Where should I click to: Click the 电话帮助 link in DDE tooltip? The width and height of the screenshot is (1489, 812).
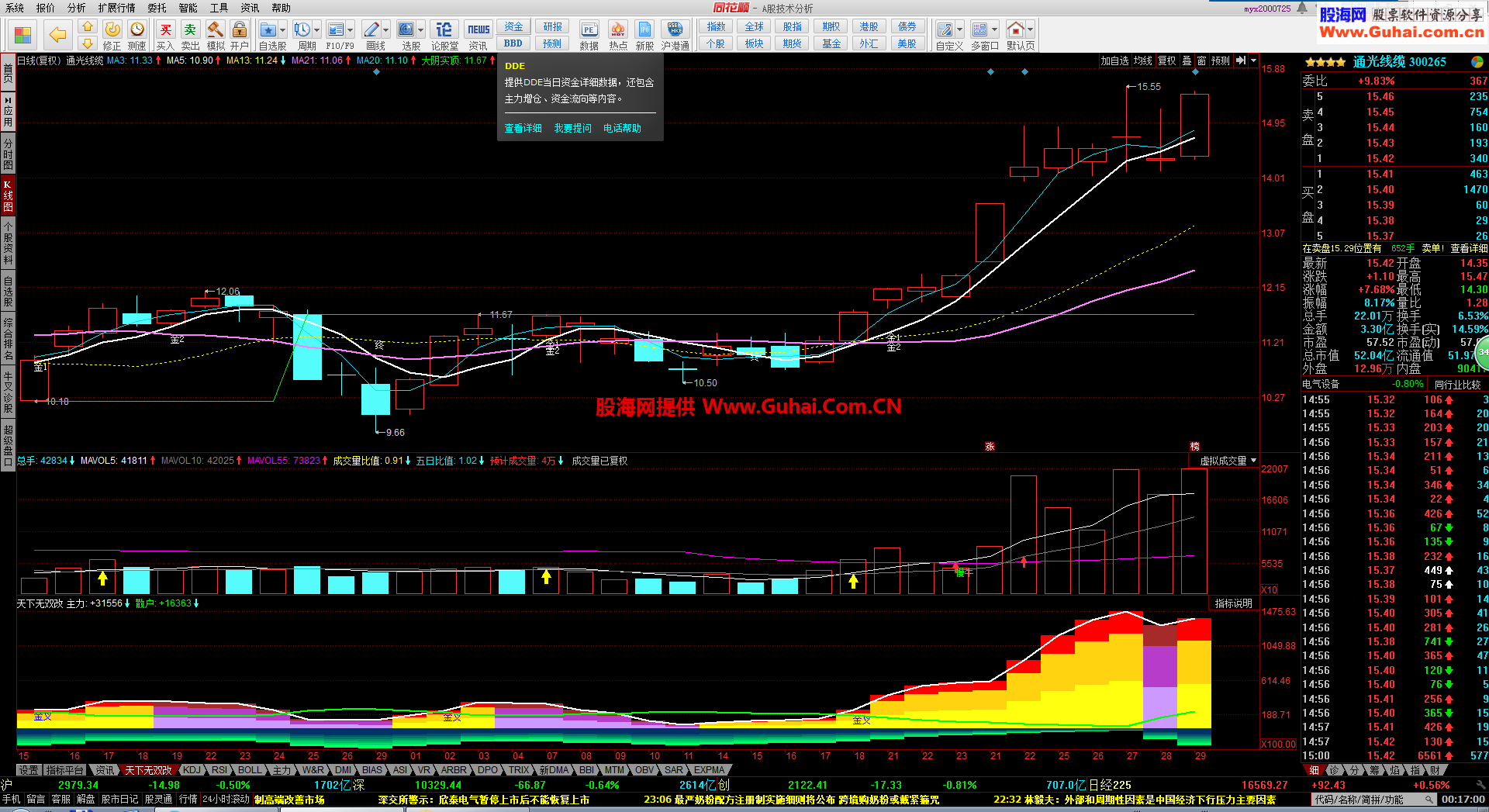pos(622,128)
